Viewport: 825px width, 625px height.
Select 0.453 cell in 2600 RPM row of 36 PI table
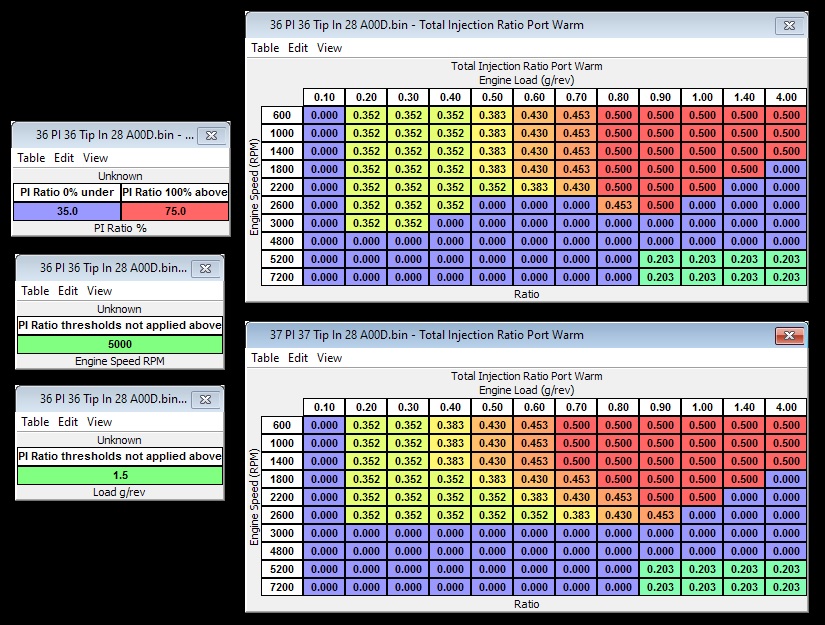click(617, 205)
